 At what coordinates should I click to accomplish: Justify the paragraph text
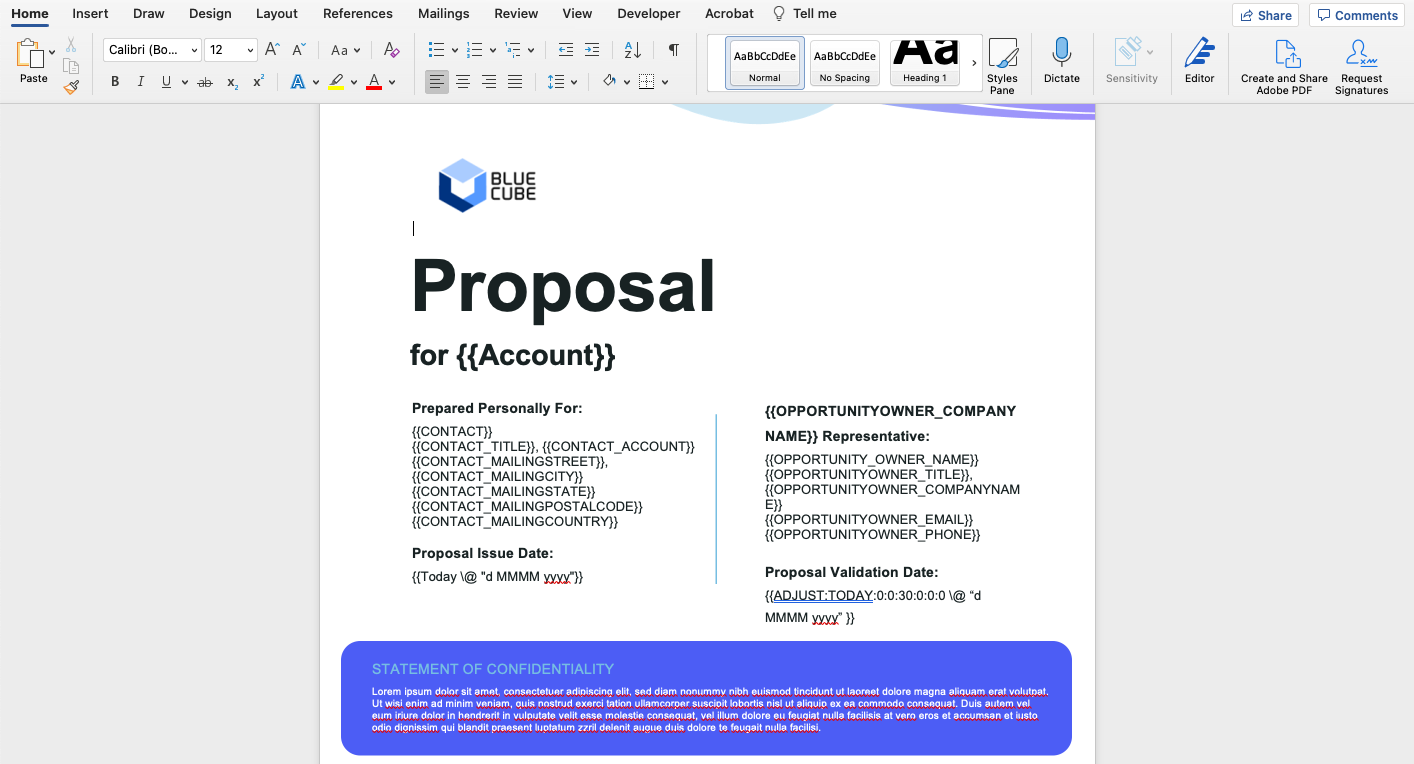(515, 82)
